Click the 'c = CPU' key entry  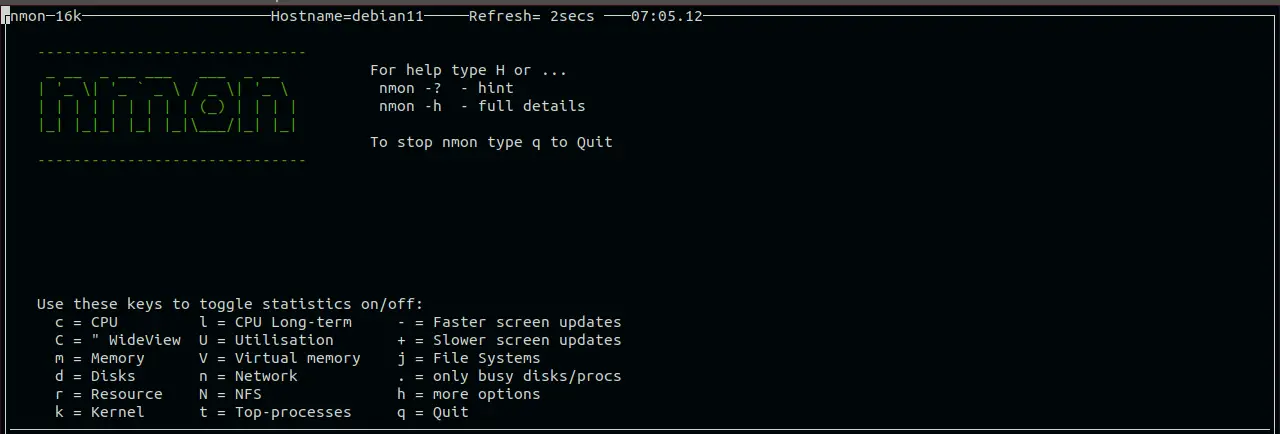[87, 322]
